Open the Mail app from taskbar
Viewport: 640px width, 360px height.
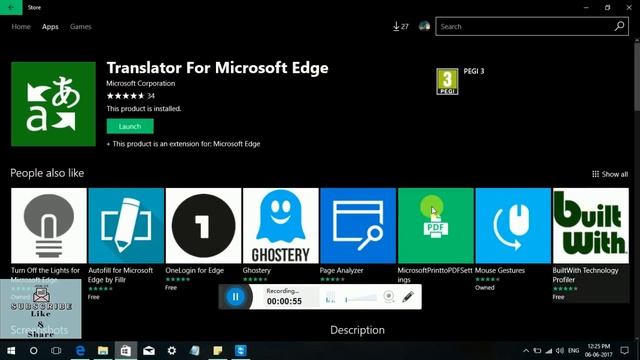click(149, 351)
